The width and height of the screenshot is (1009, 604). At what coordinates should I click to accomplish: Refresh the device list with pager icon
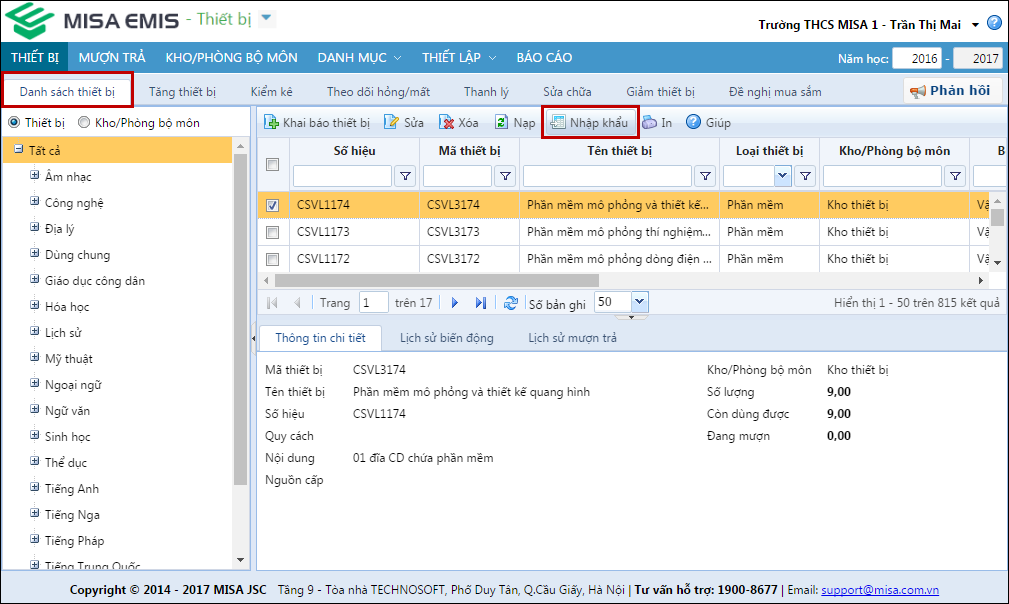[x=511, y=302]
